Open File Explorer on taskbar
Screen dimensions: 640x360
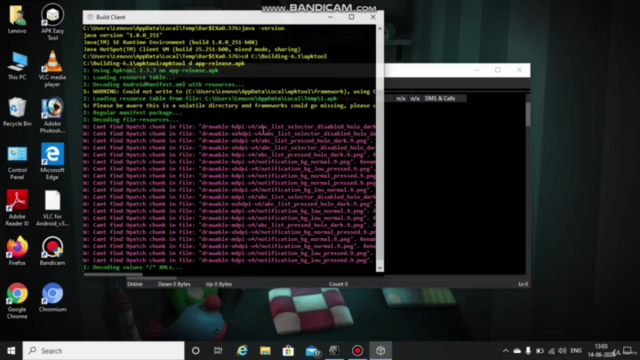pos(265,351)
